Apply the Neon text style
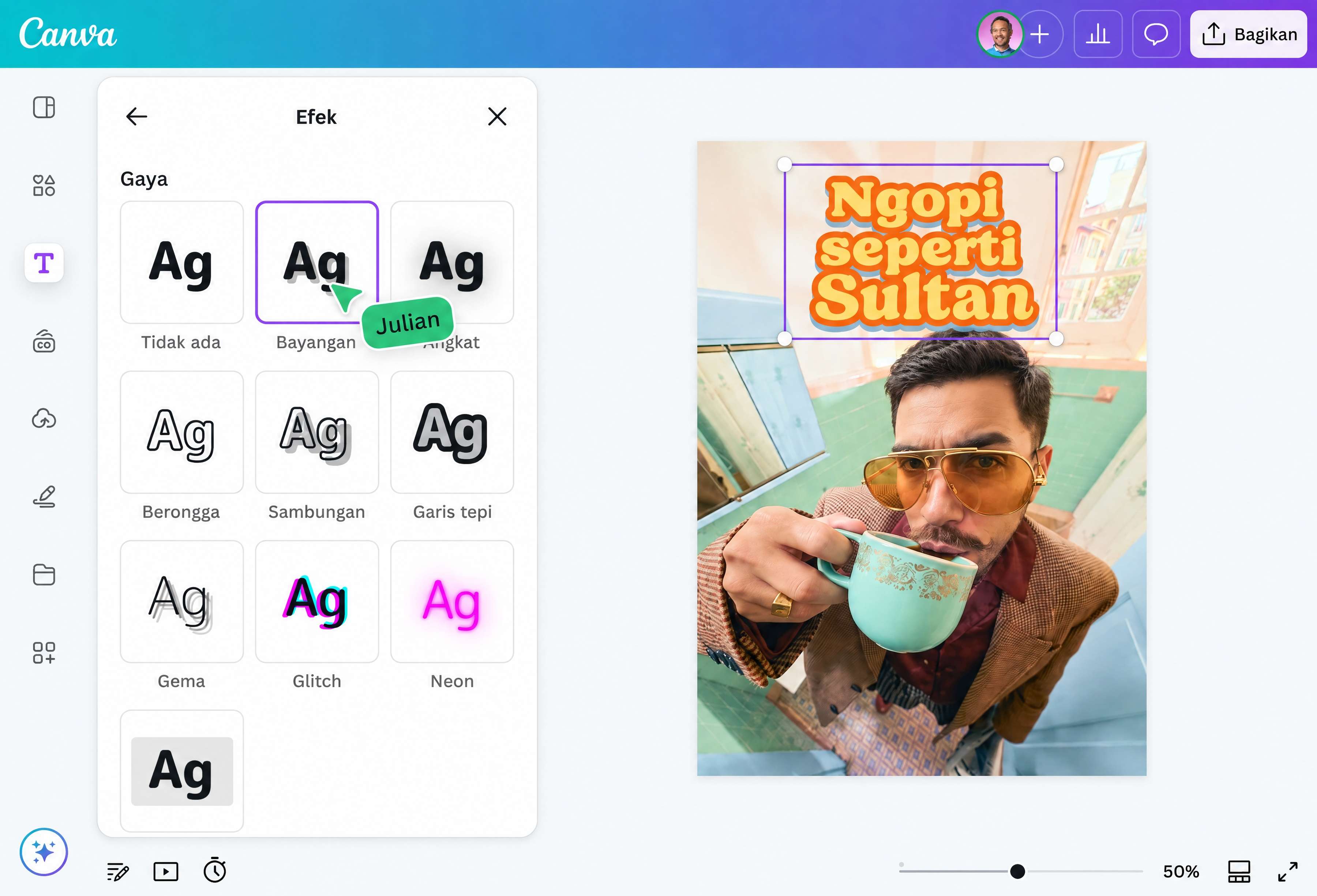Image resolution: width=1317 pixels, height=896 pixels. tap(452, 602)
